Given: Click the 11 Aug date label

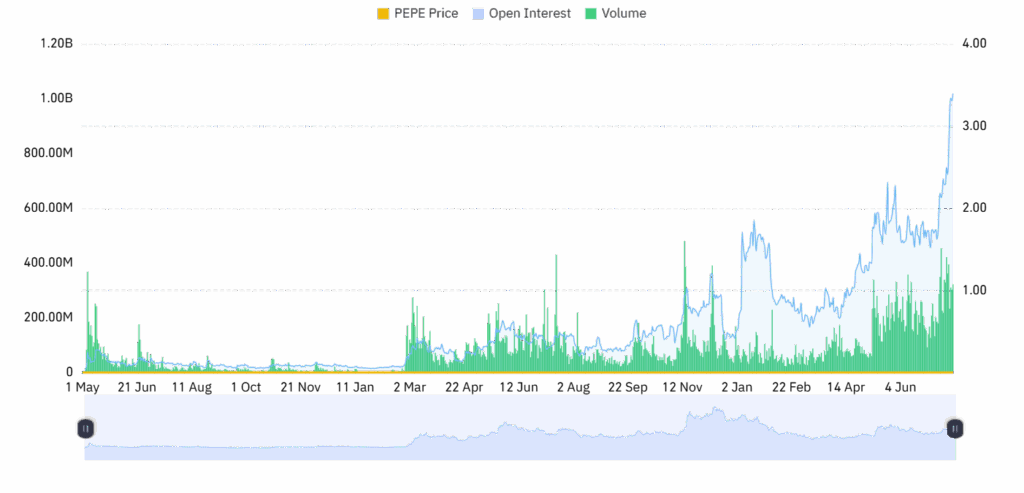Looking at the screenshot, I should tap(192, 388).
